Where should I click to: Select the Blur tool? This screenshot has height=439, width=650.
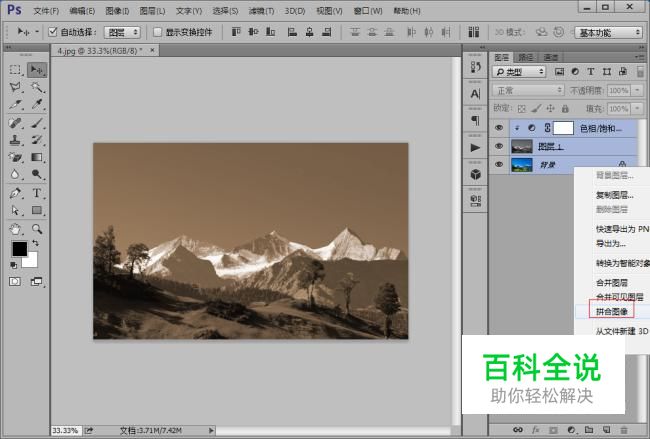click(15, 174)
